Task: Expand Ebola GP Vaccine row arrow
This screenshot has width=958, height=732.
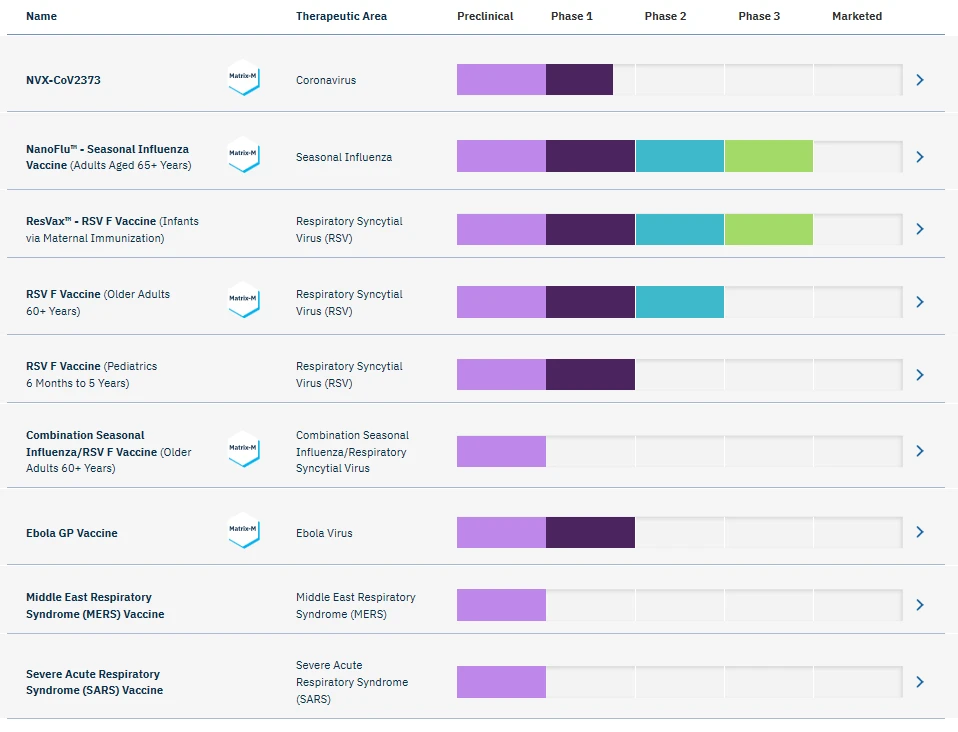Action: [920, 532]
